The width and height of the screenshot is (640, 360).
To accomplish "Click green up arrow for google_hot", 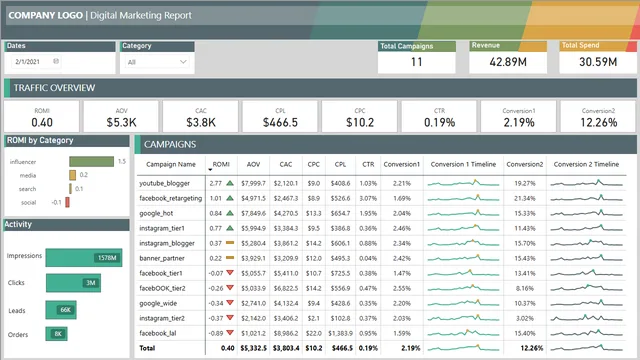I will coord(230,213).
